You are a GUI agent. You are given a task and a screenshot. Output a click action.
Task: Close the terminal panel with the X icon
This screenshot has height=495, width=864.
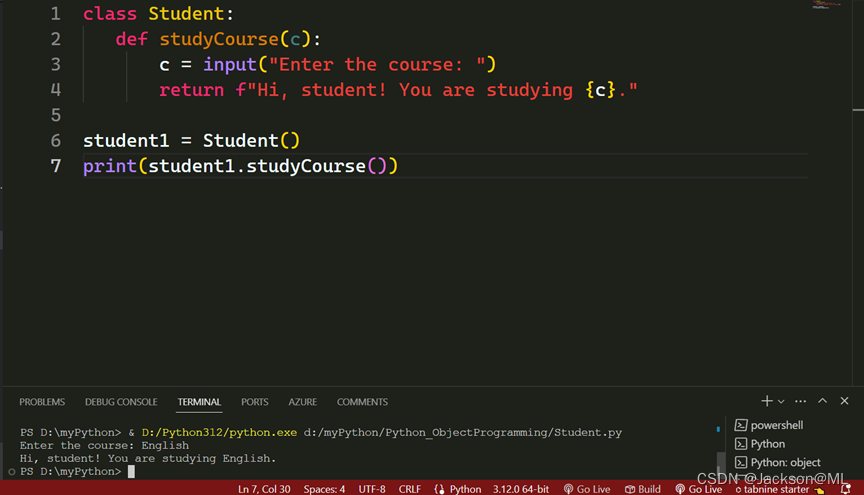click(x=845, y=401)
